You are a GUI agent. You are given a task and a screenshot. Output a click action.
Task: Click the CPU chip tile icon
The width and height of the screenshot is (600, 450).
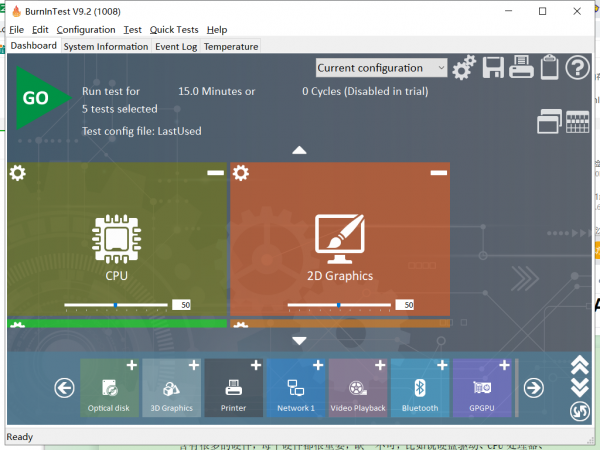[x=116, y=239]
